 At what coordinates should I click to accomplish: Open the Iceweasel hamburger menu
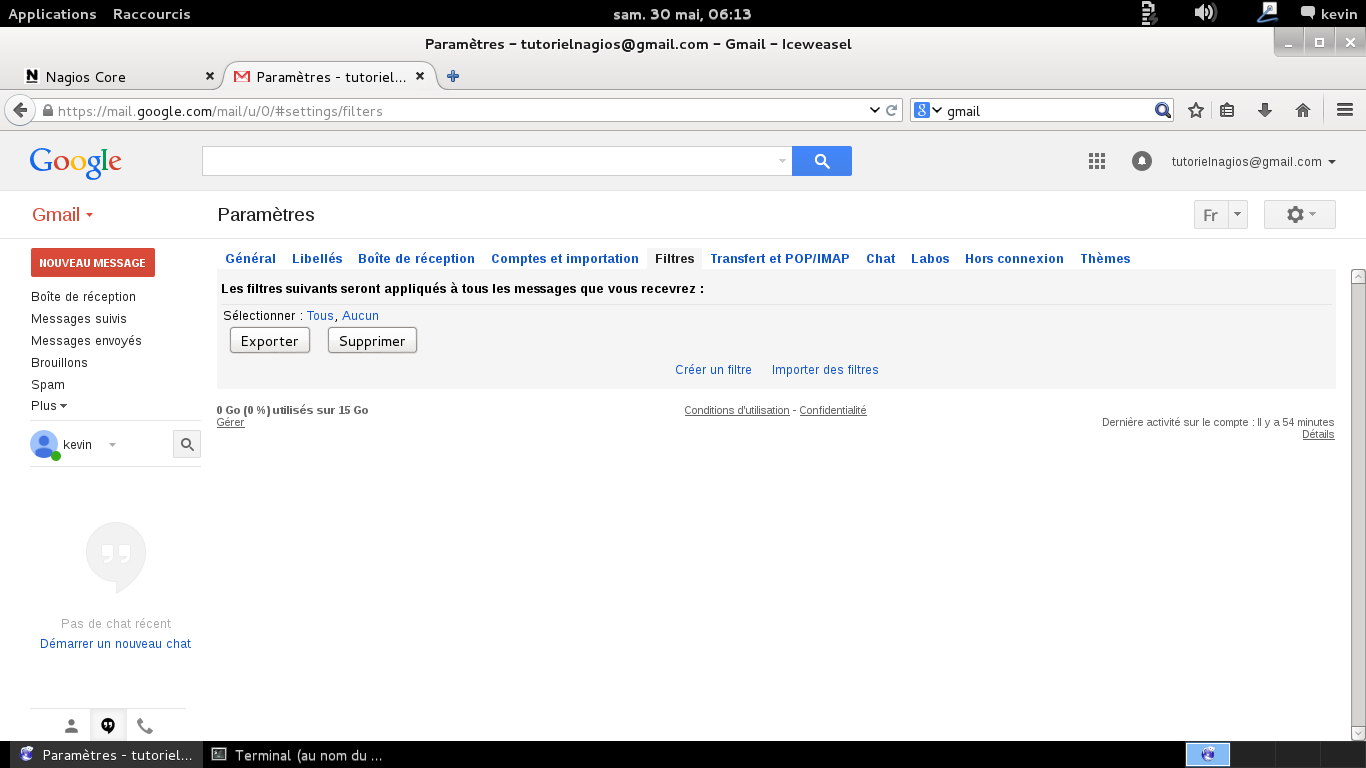point(1345,110)
